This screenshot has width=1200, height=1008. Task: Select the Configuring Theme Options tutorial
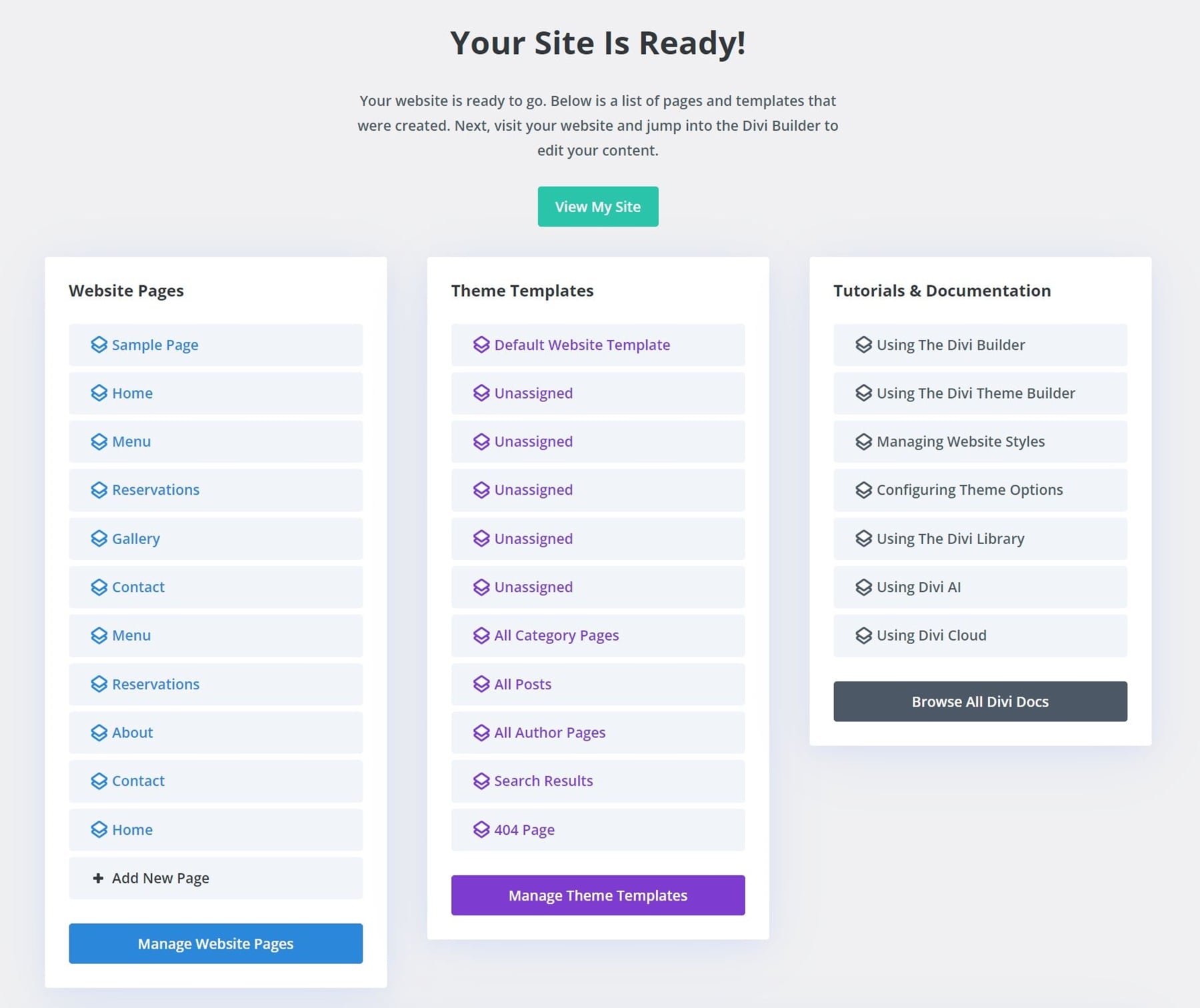[969, 489]
